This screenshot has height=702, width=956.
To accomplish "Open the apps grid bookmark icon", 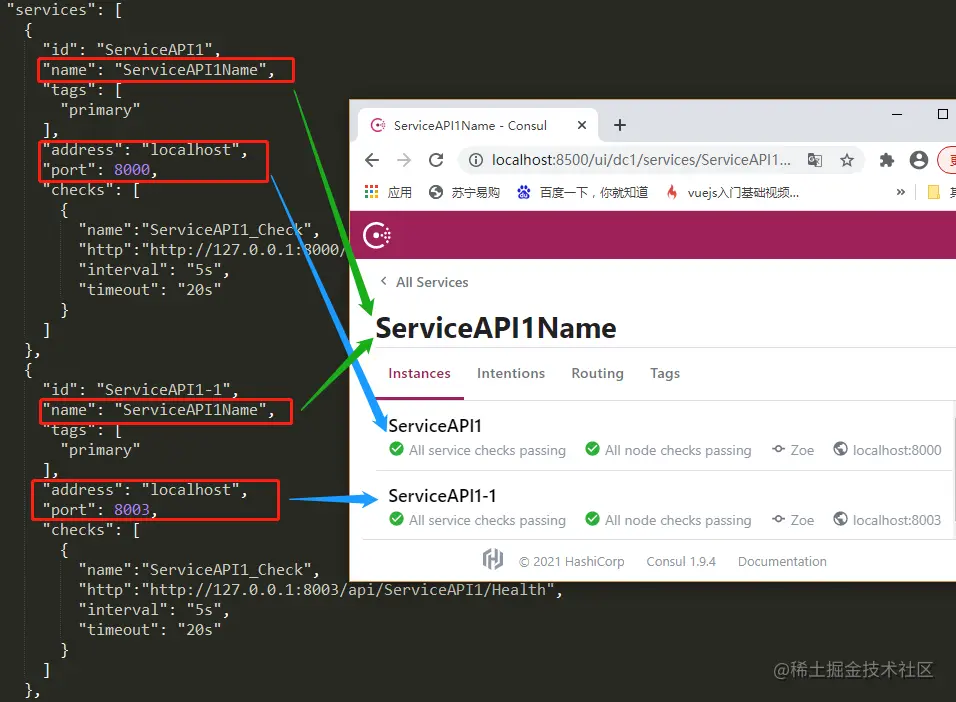I will [371, 192].
